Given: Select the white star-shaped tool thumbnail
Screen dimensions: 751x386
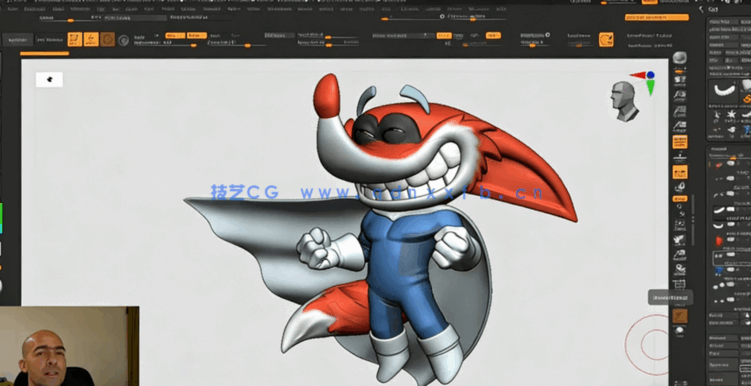Looking at the screenshot, I should coord(731,115).
